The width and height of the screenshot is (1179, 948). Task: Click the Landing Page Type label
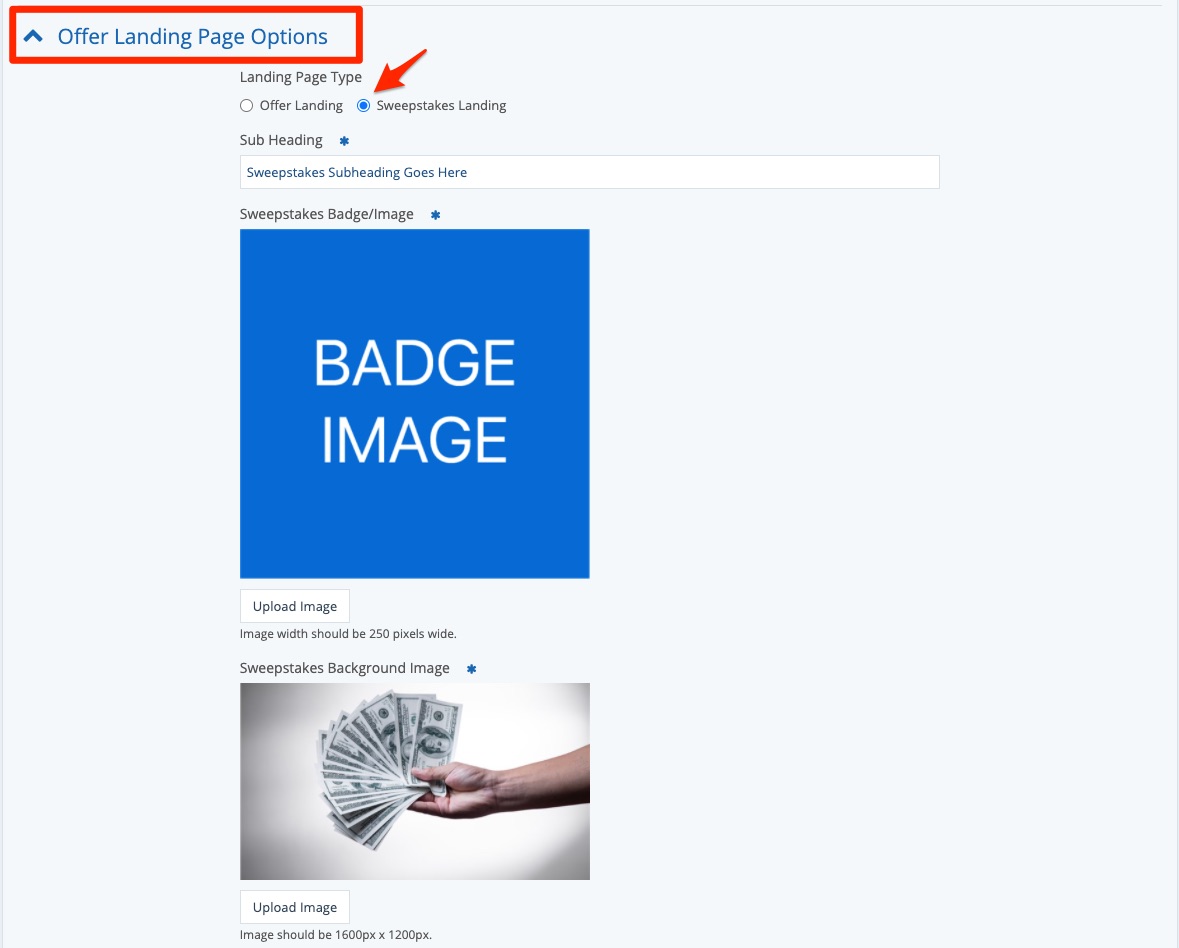coord(301,77)
